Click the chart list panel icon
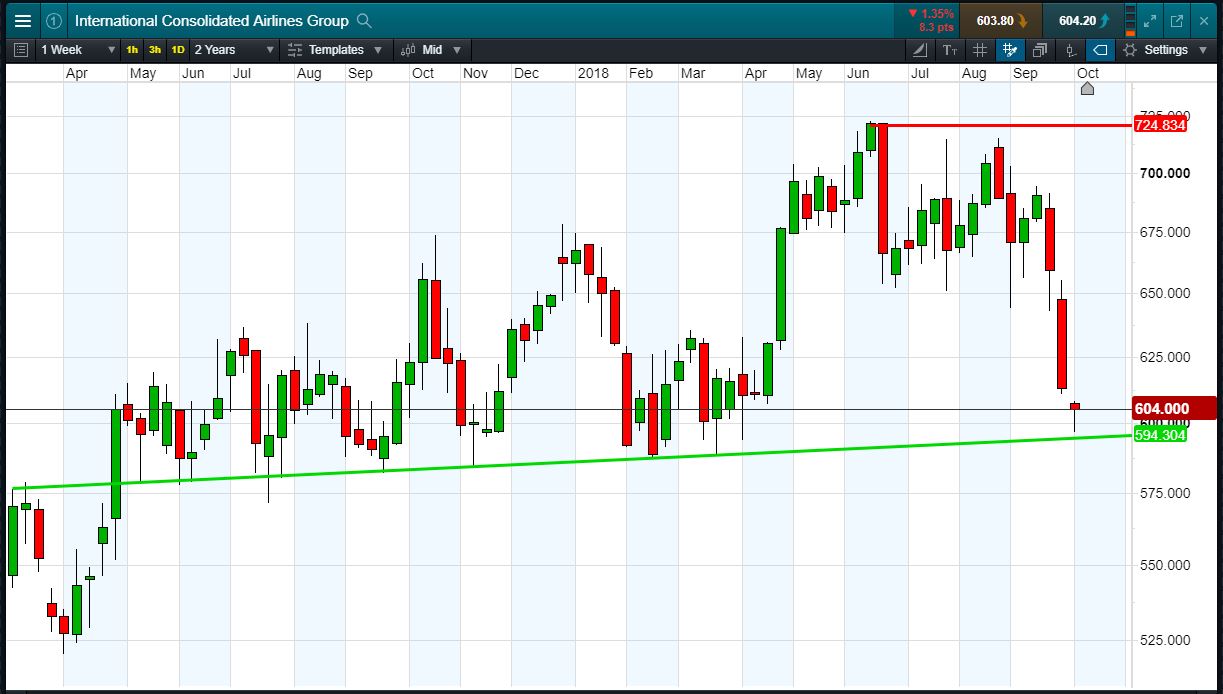The width and height of the screenshot is (1223, 694). (22, 50)
